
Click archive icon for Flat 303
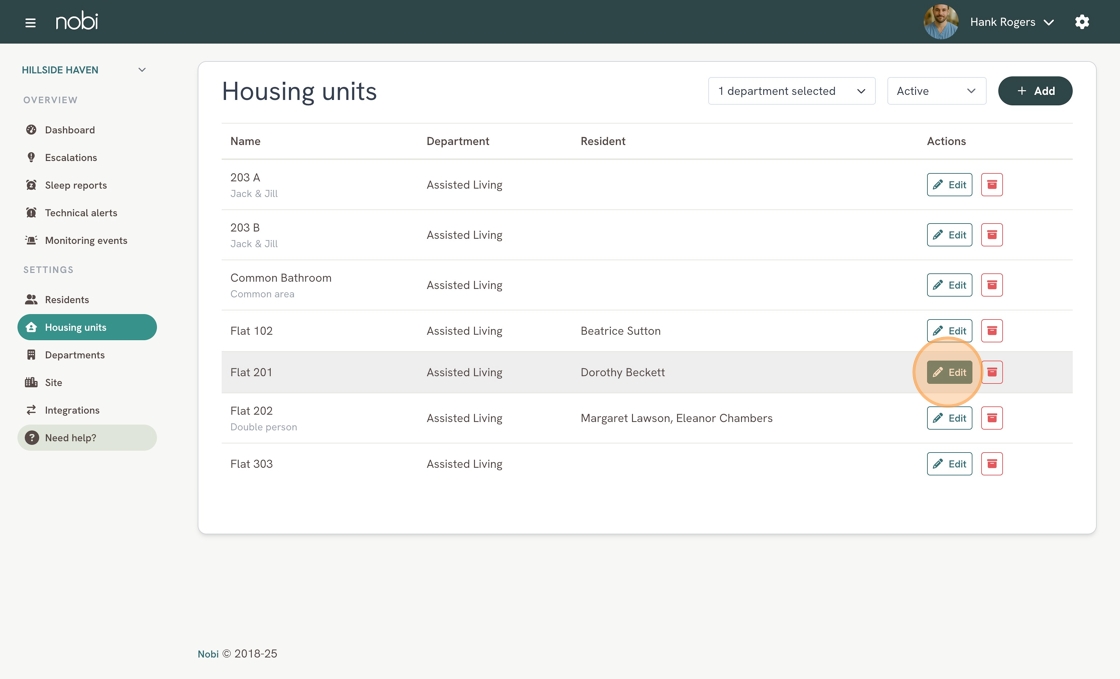click(991, 464)
